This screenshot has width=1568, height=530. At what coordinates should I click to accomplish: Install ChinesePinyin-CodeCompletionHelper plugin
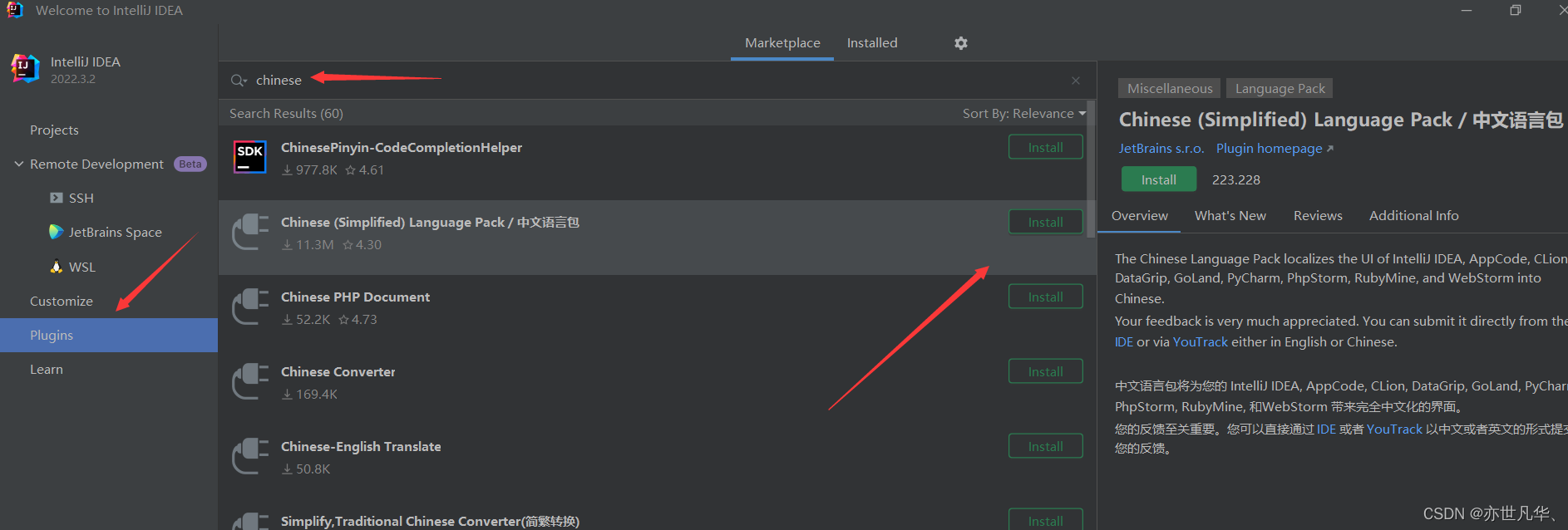click(x=1046, y=147)
